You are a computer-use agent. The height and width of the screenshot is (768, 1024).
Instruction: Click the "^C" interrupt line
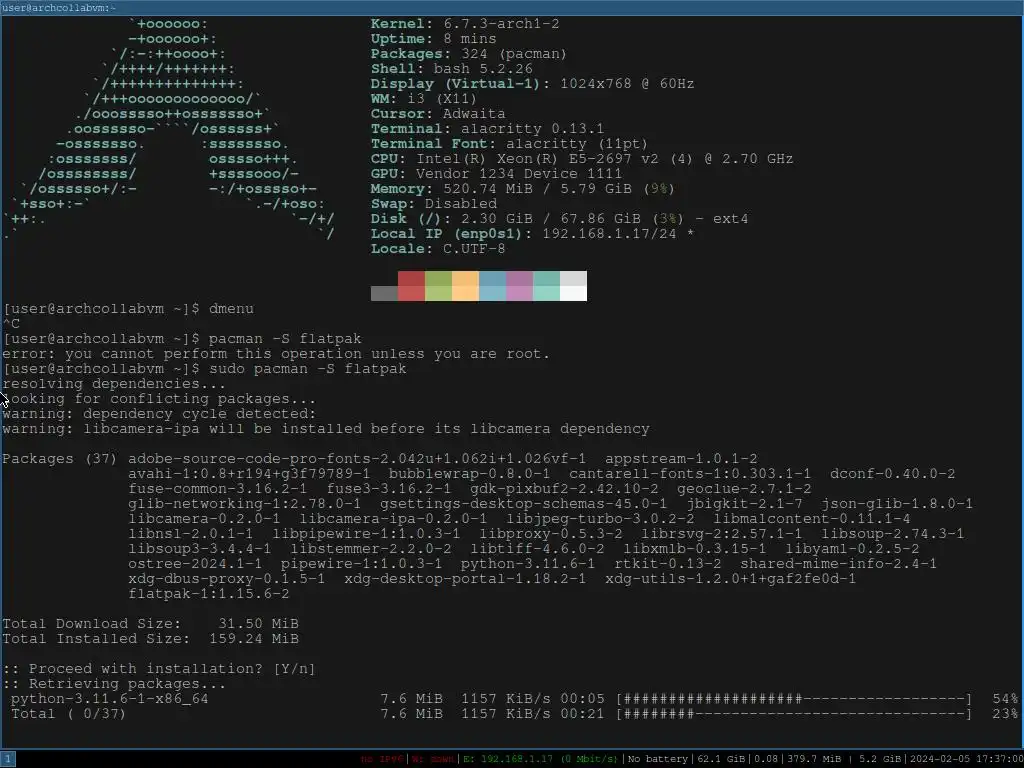pyautogui.click(x=11, y=324)
